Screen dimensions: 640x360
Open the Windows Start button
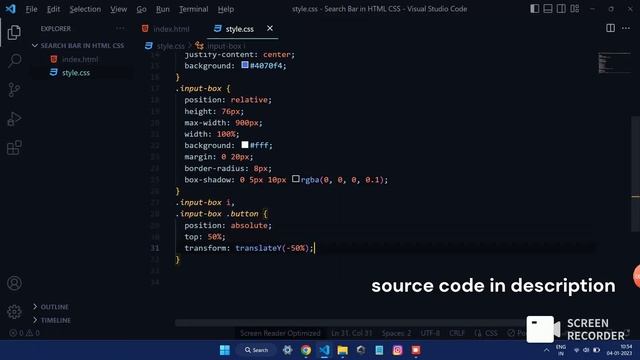pos(225,350)
